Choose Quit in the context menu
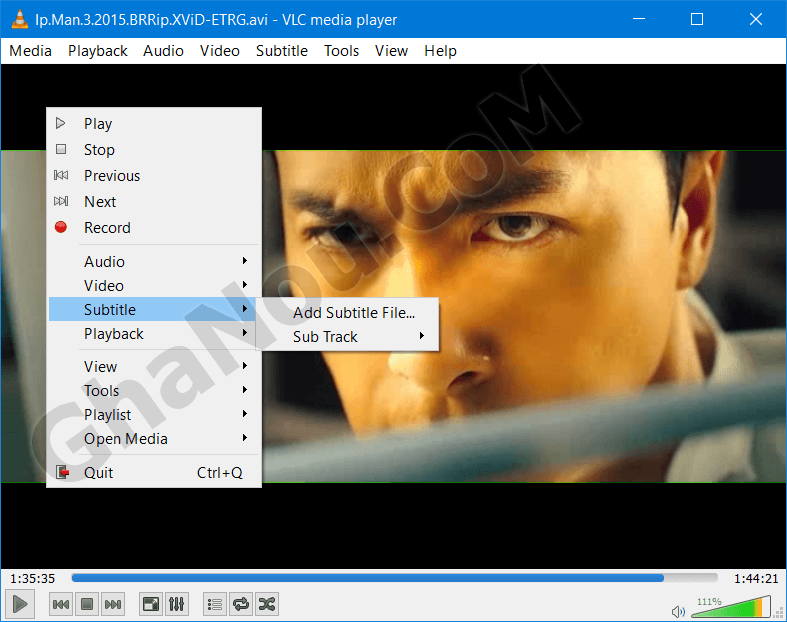This screenshot has height=622, width=787. [154, 473]
